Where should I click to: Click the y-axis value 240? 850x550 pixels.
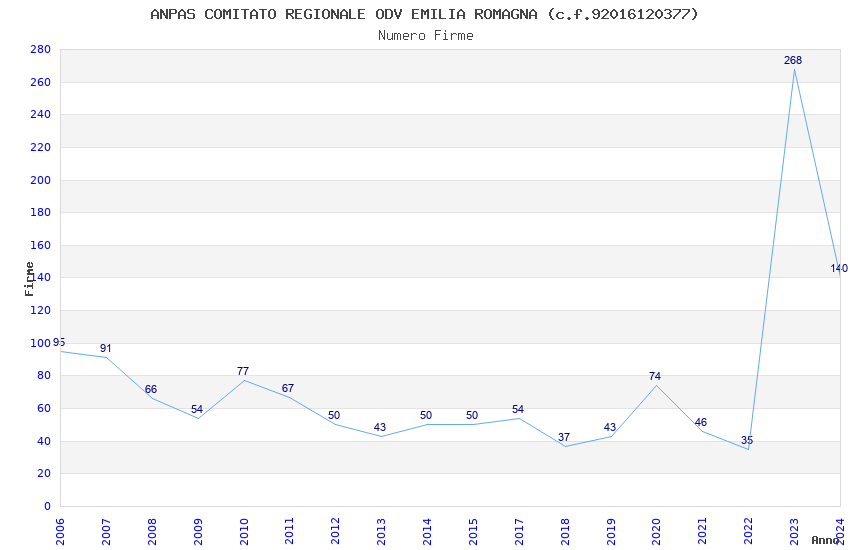pos(41,114)
